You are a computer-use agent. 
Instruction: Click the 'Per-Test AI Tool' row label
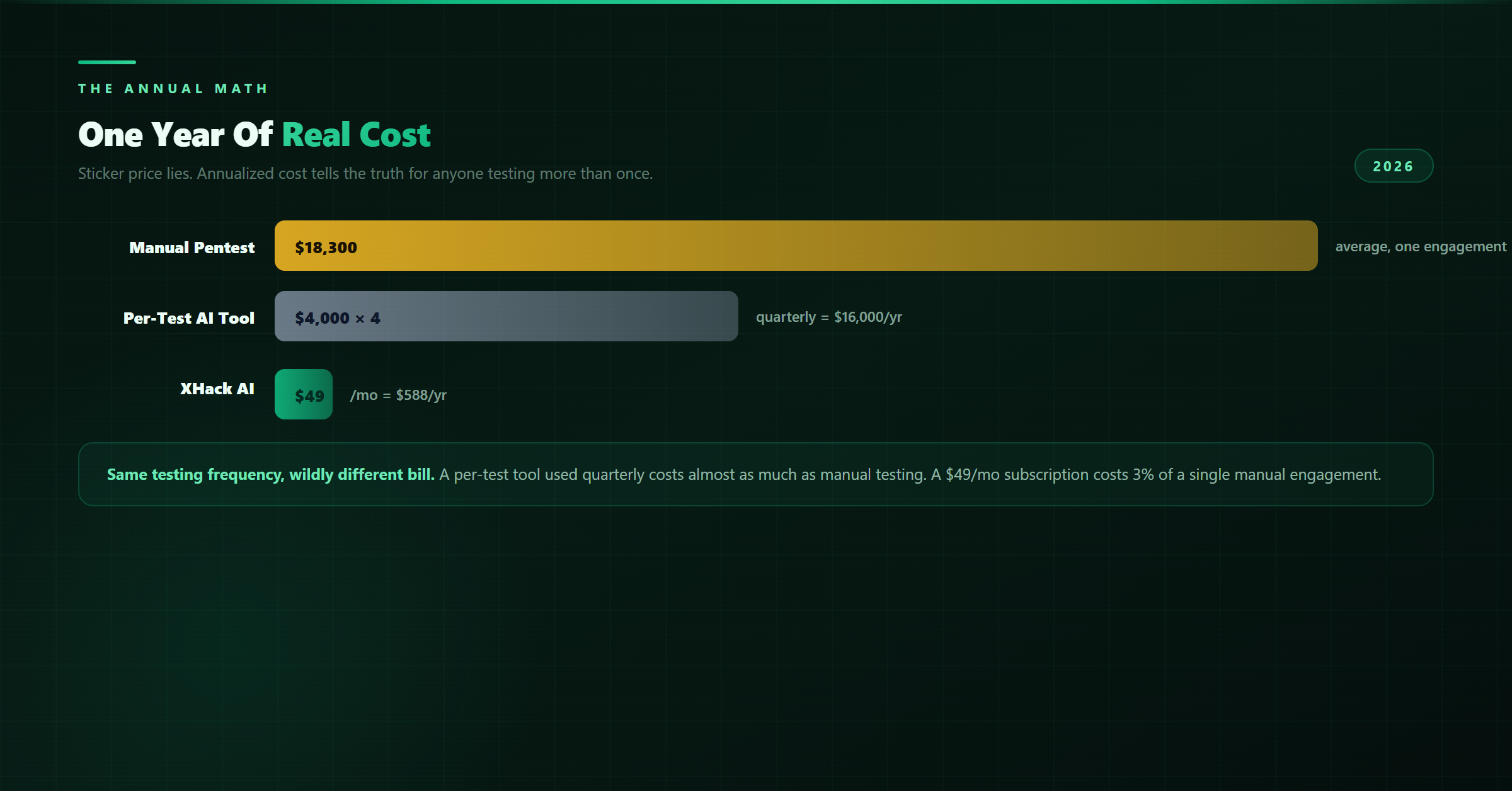click(x=188, y=318)
